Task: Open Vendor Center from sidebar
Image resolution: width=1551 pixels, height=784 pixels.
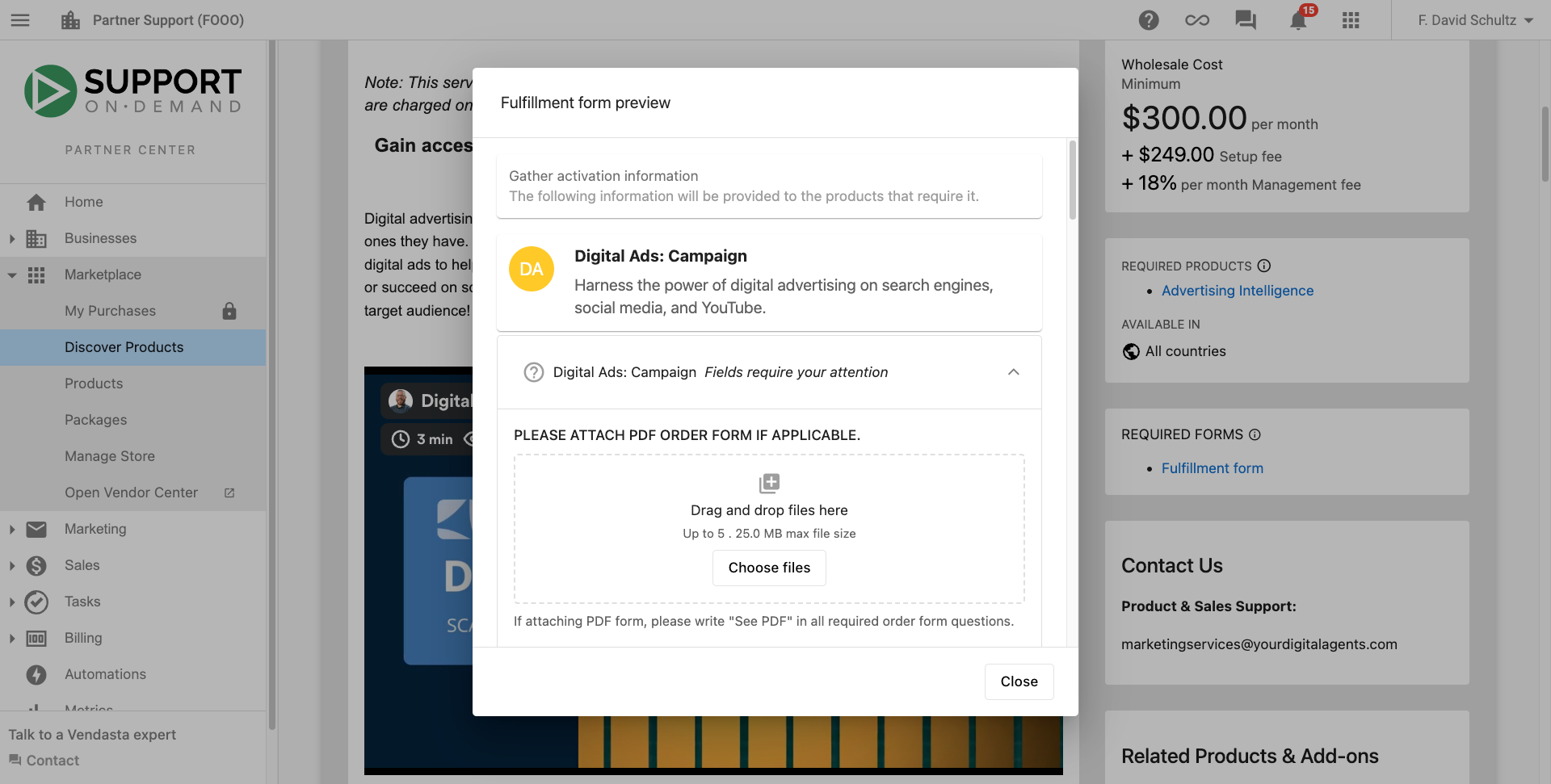Action: (133, 493)
